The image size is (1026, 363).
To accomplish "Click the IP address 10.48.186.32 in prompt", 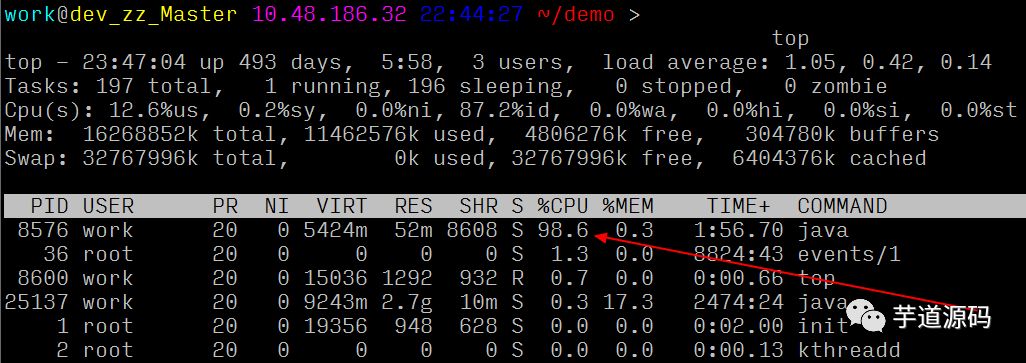I will coord(329,14).
